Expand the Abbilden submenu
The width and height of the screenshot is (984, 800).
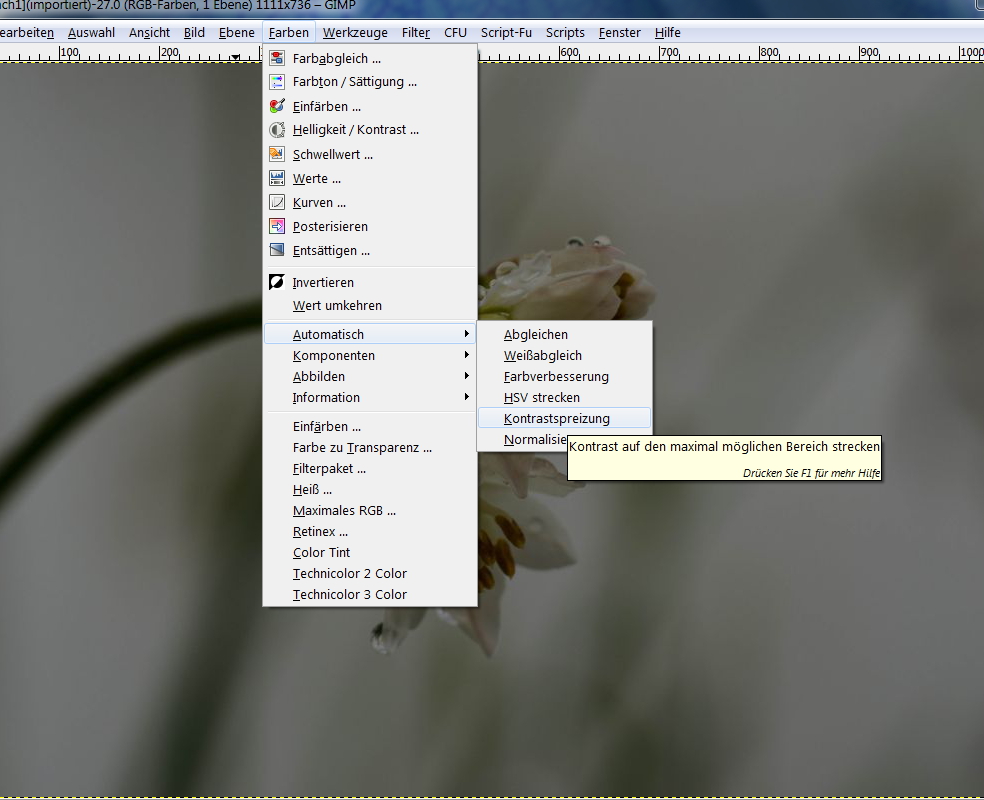(x=370, y=376)
